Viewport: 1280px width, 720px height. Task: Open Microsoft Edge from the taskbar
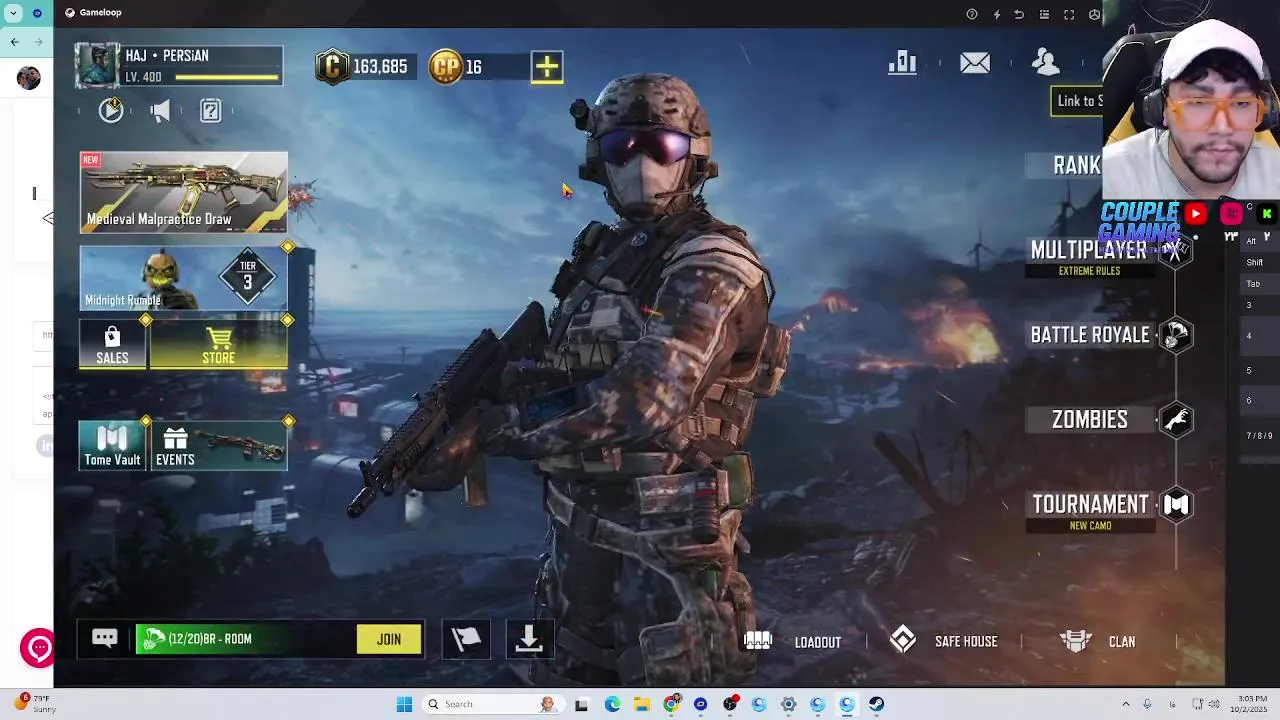tap(612, 704)
